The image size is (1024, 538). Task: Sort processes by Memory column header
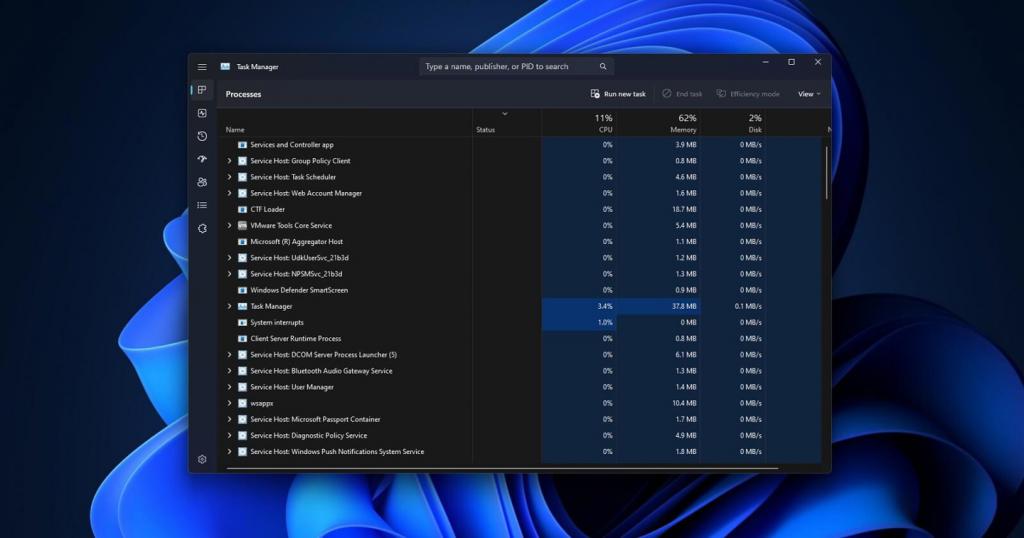pos(683,123)
